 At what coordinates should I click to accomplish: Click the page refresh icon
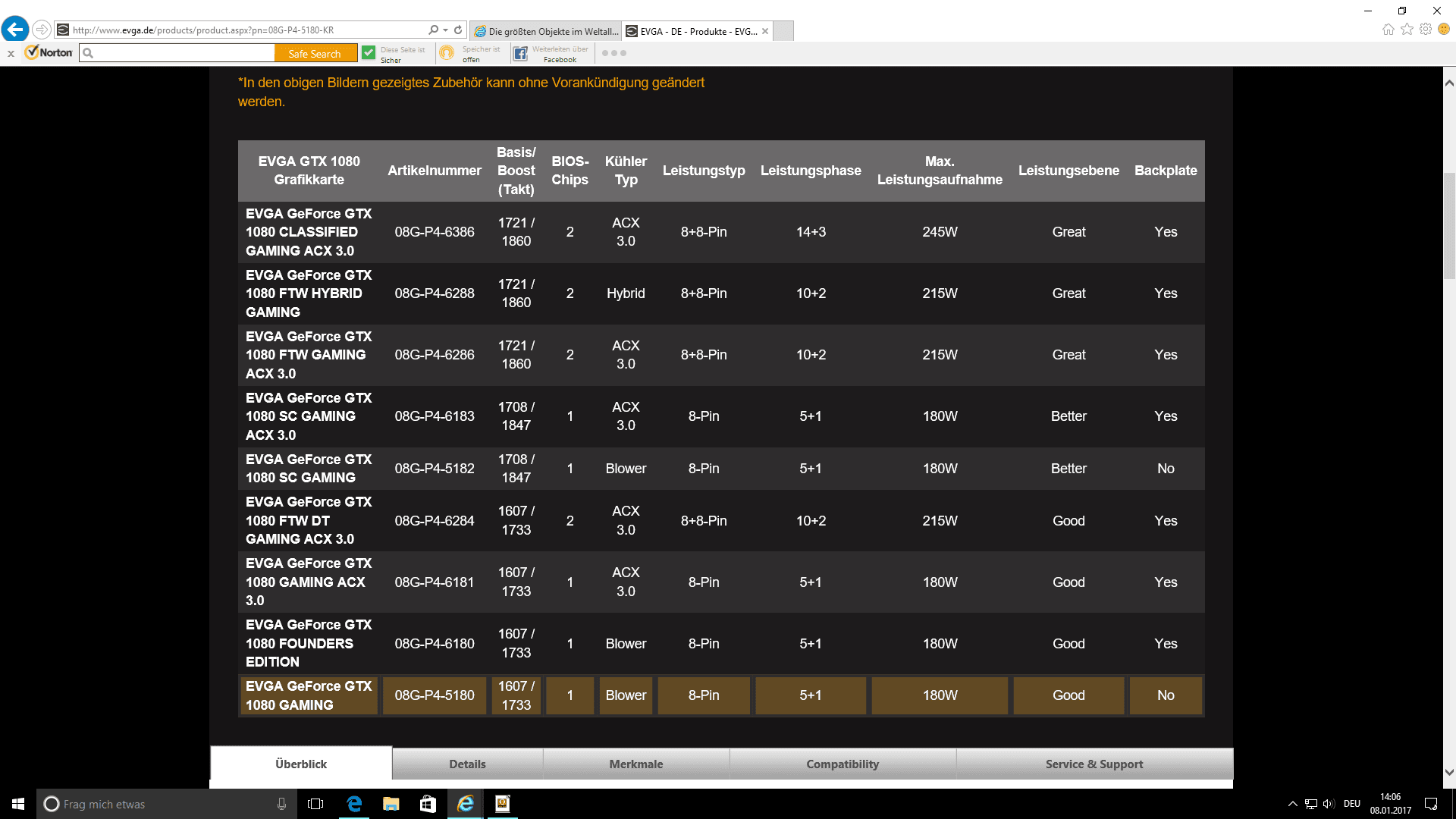(x=458, y=30)
